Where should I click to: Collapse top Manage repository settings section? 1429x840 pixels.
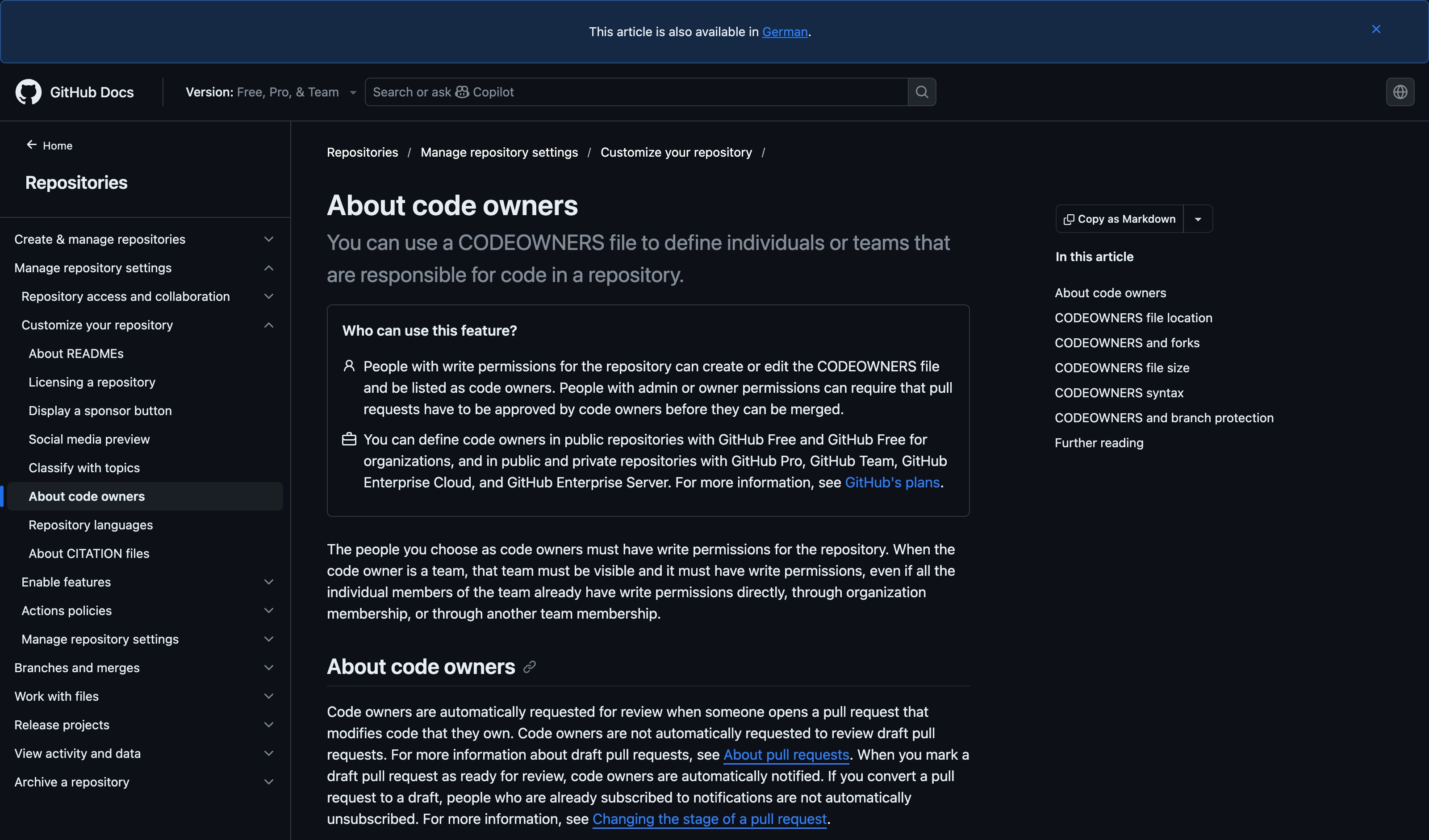pos(145,268)
